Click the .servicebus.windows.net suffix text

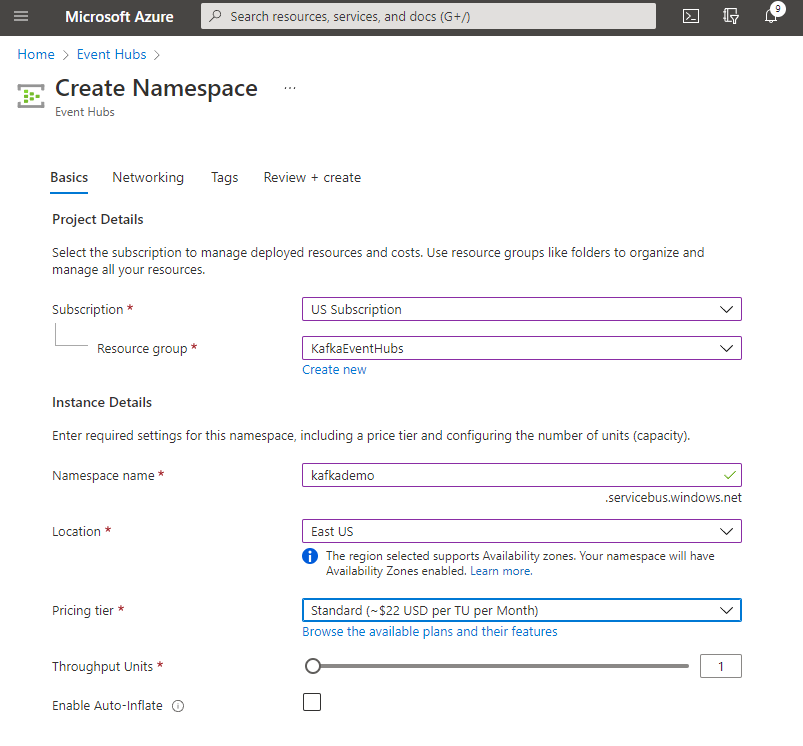coord(673,498)
